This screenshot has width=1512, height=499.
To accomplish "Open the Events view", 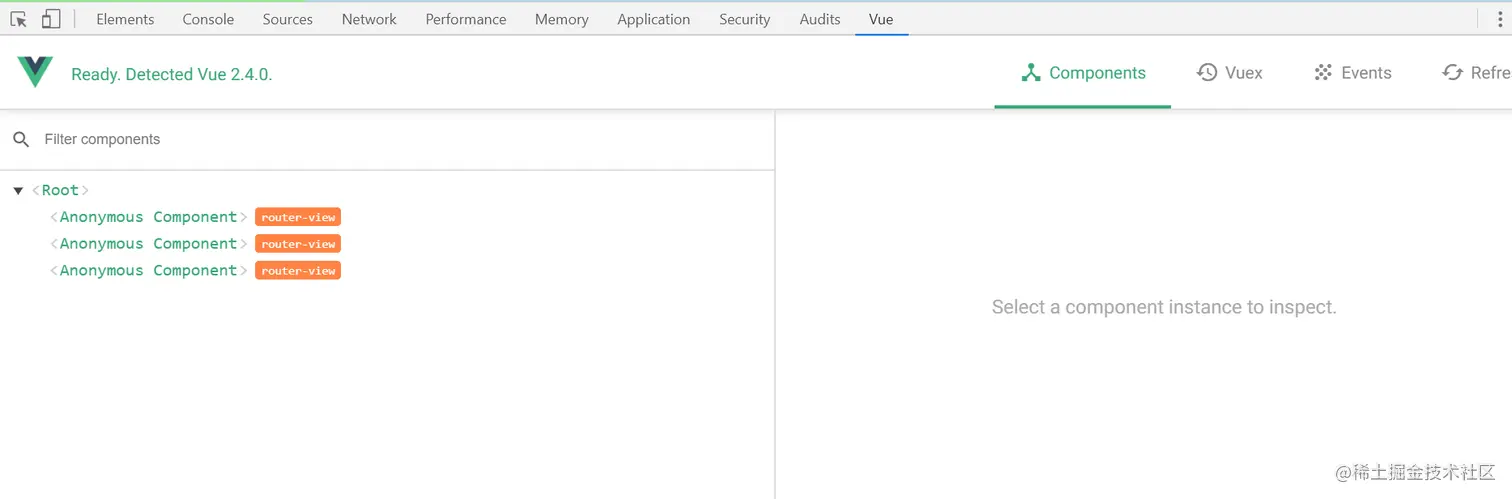I will pyautogui.click(x=1352, y=73).
